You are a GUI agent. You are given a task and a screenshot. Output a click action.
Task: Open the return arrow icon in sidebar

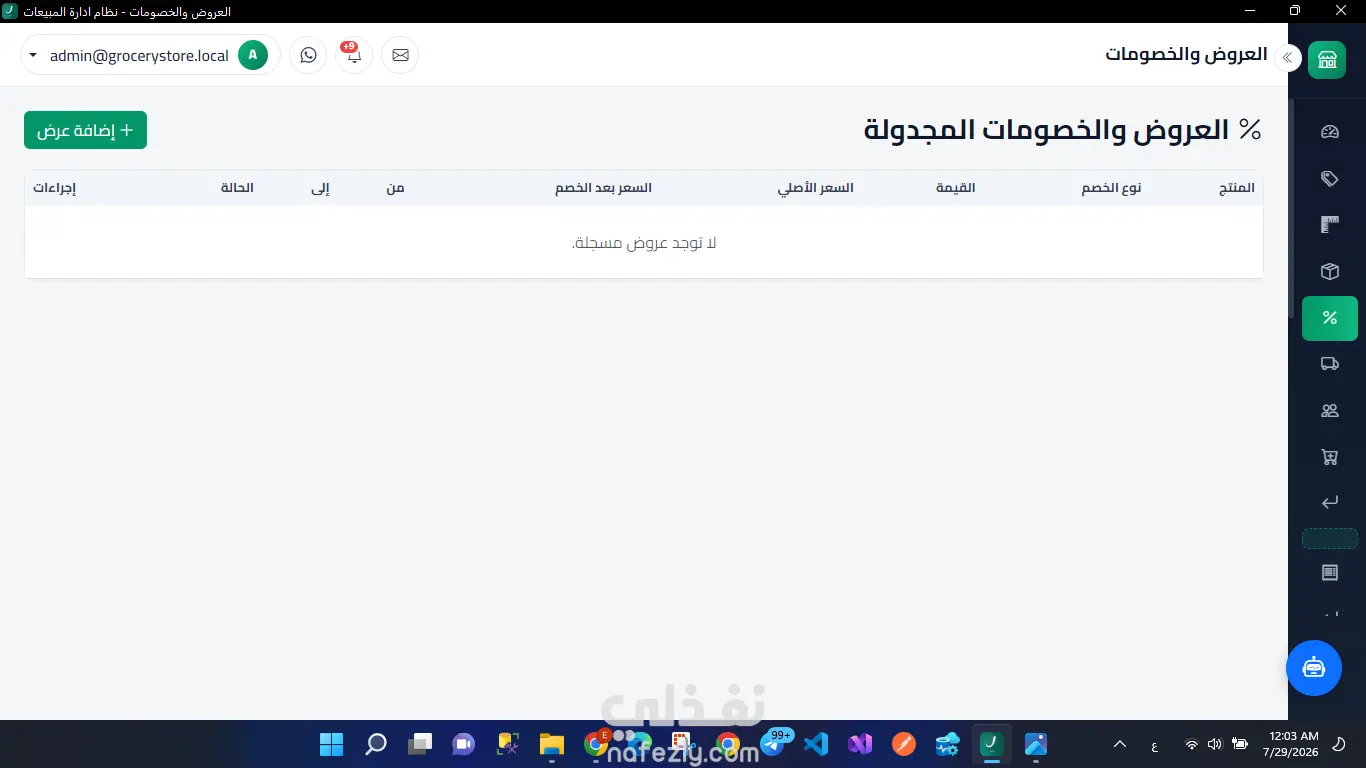(1329, 503)
